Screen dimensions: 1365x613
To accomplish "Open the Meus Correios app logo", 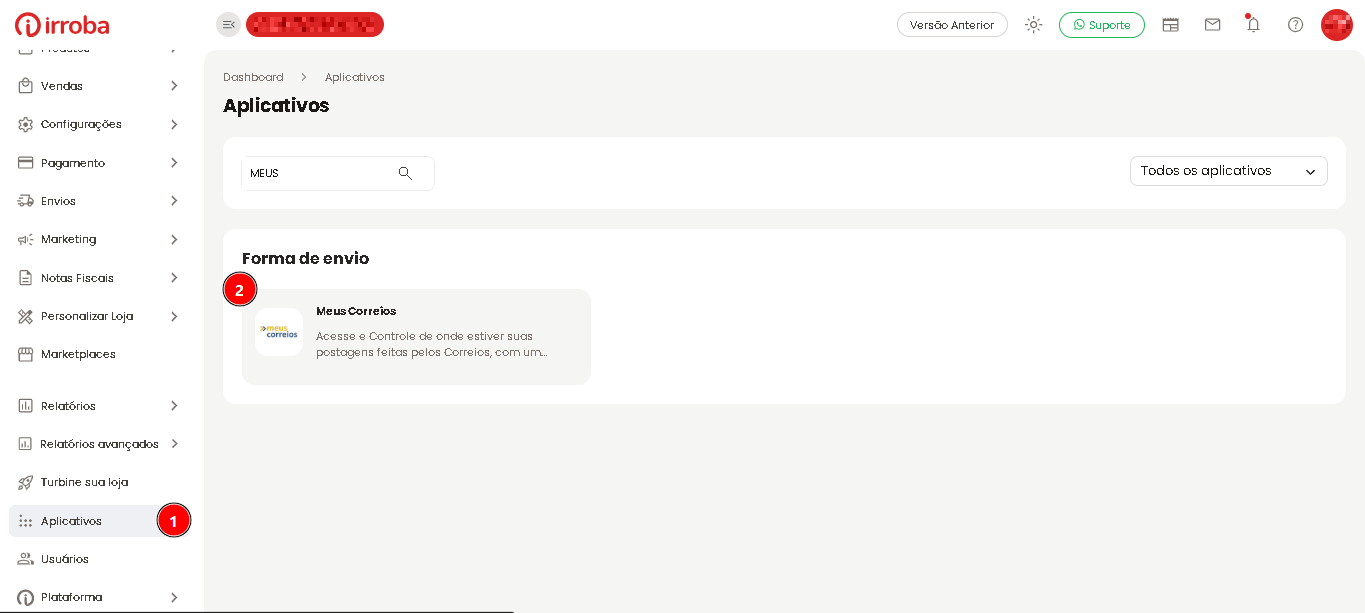I will click(x=279, y=332).
